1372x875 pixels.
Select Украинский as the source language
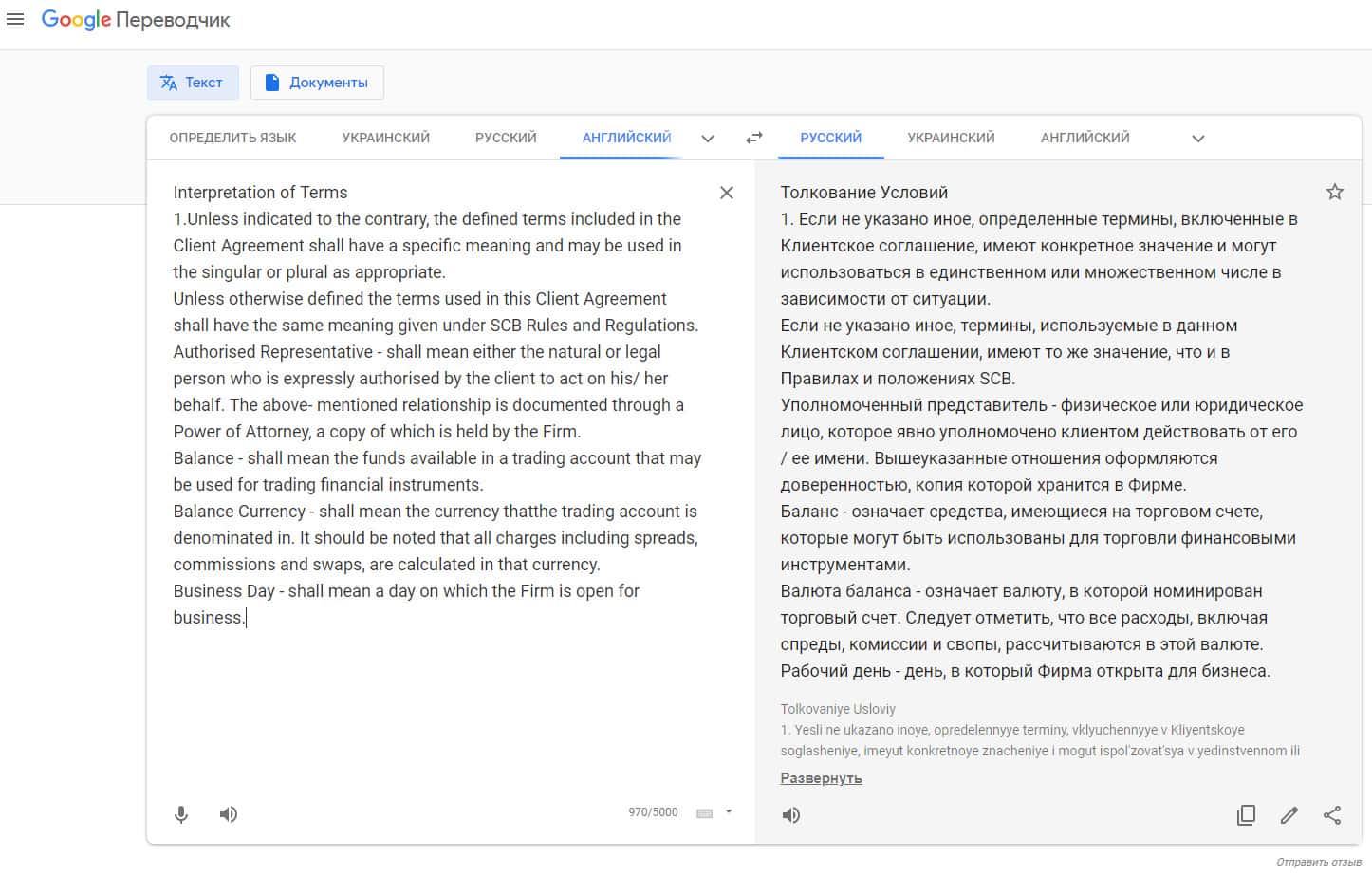385,138
